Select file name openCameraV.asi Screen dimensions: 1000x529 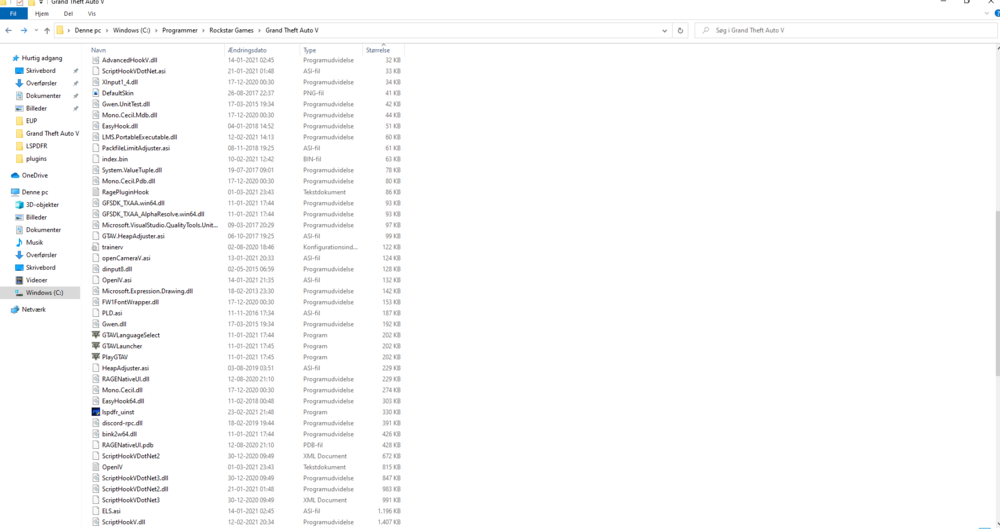pos(126,258)
